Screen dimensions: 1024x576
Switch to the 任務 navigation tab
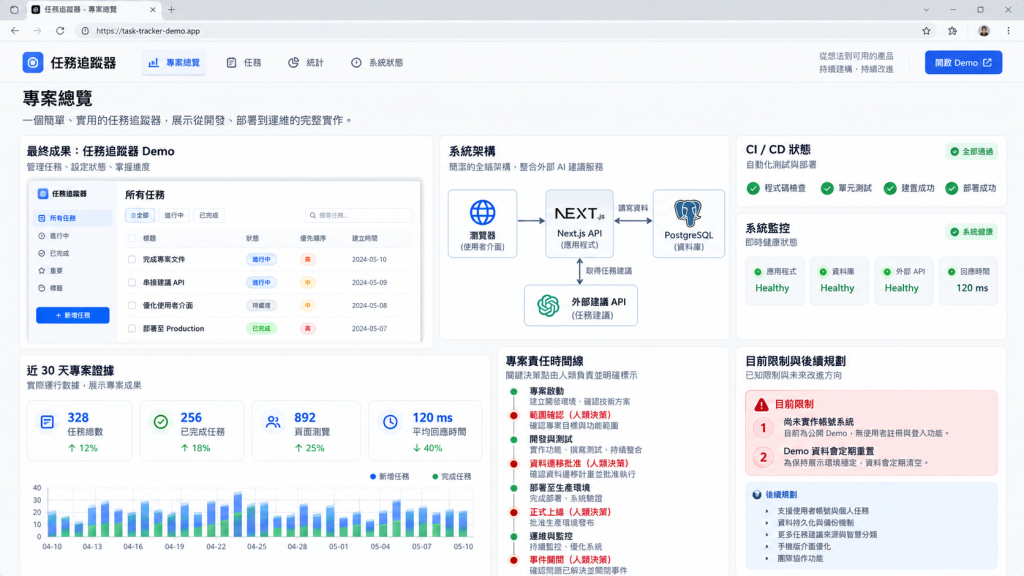click(x=244, y=63)
